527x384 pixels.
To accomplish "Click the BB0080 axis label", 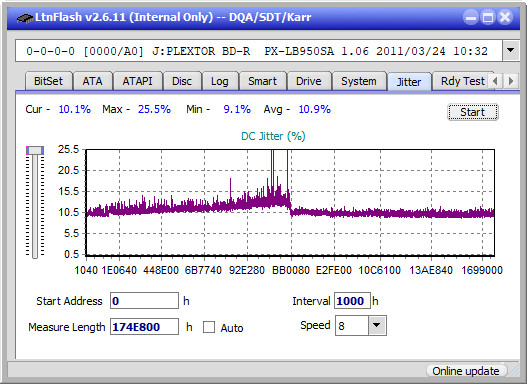I will click(291, 270).
